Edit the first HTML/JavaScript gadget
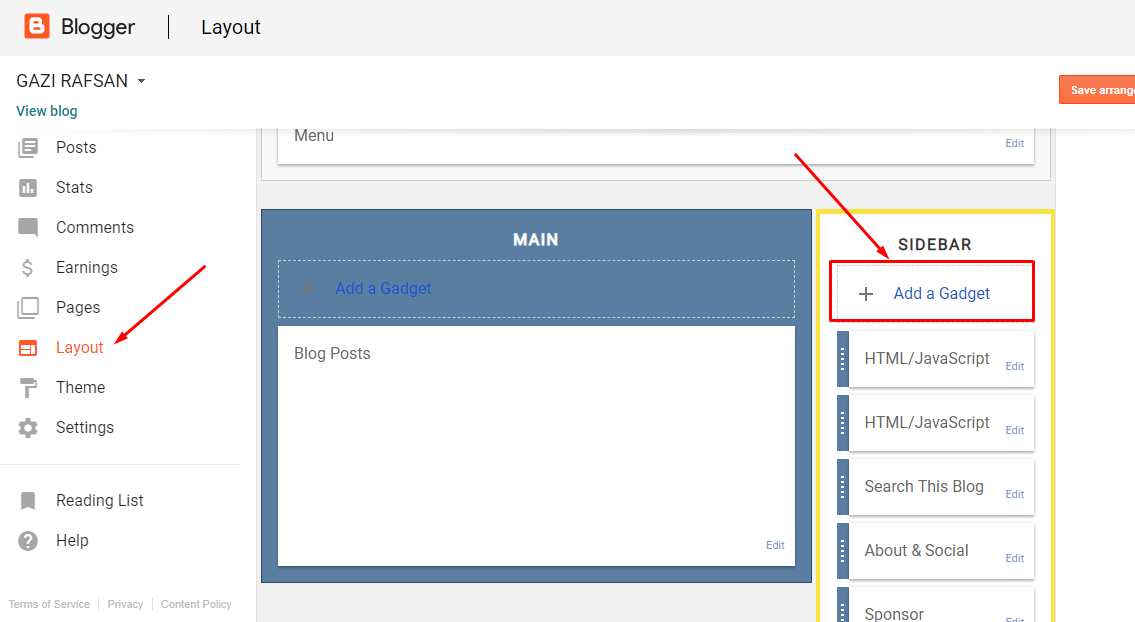1135x622 pixels. pyautogui.click(x=1014, y=366)
